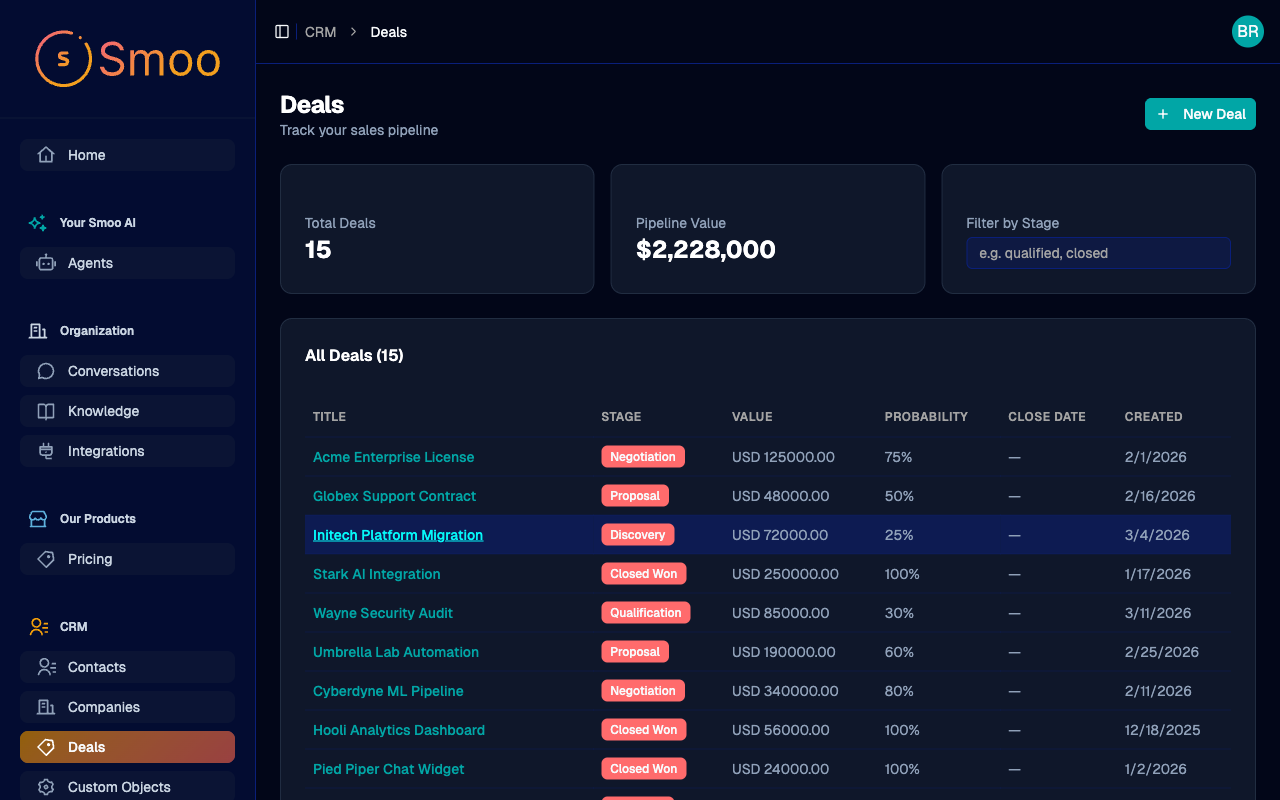Viewport: 1280px width, 800px height.
Task: Click the Pricing tag icon
Action: tap(46, 559)
